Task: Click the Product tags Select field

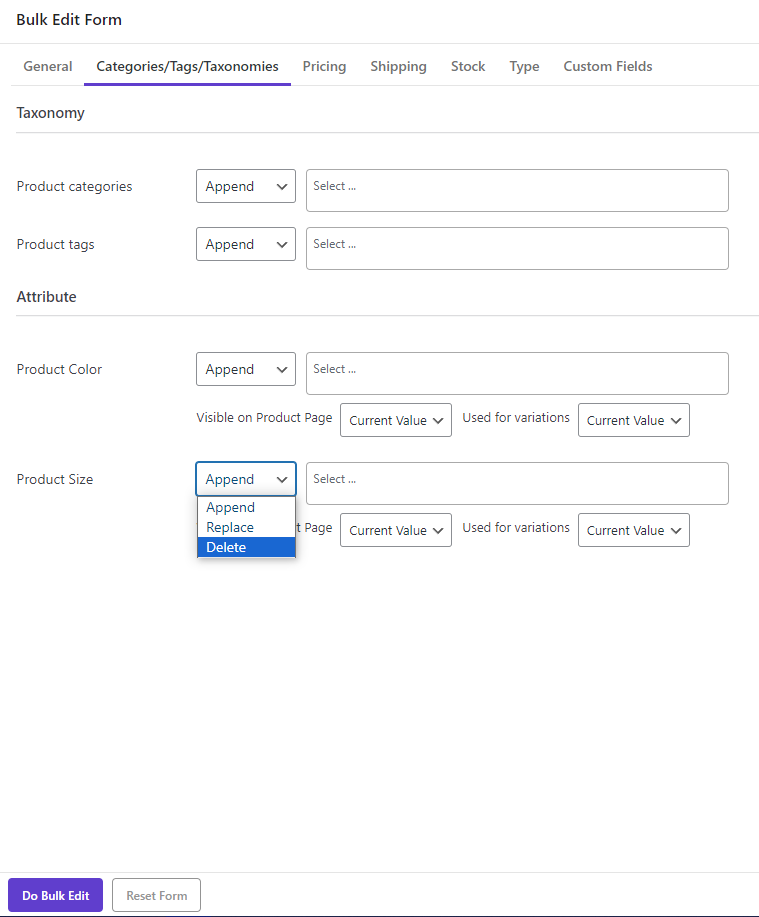Action: pyautogui.click(x=517, y=249)
